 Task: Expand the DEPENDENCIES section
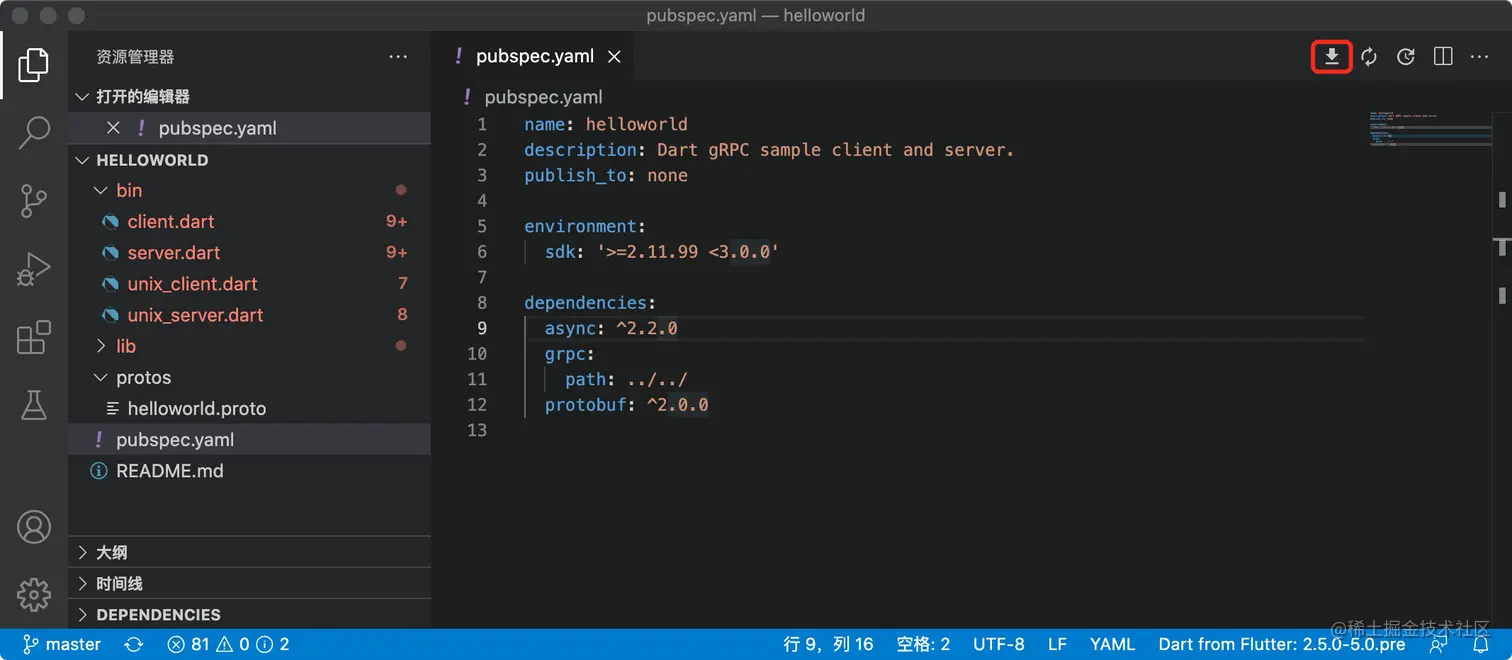coord(250,614)
